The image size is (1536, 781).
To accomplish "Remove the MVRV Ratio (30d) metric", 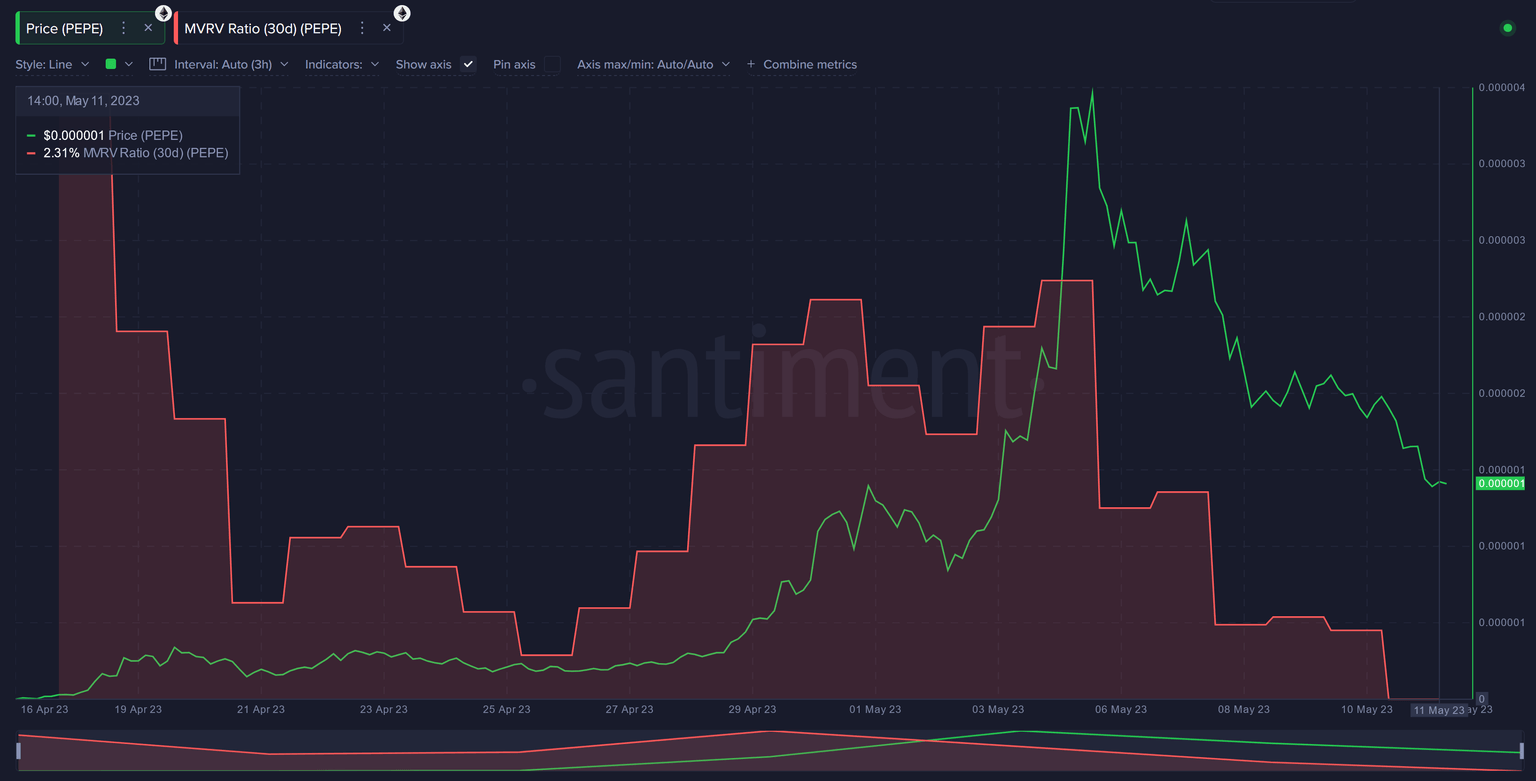I will pos(386,28).
